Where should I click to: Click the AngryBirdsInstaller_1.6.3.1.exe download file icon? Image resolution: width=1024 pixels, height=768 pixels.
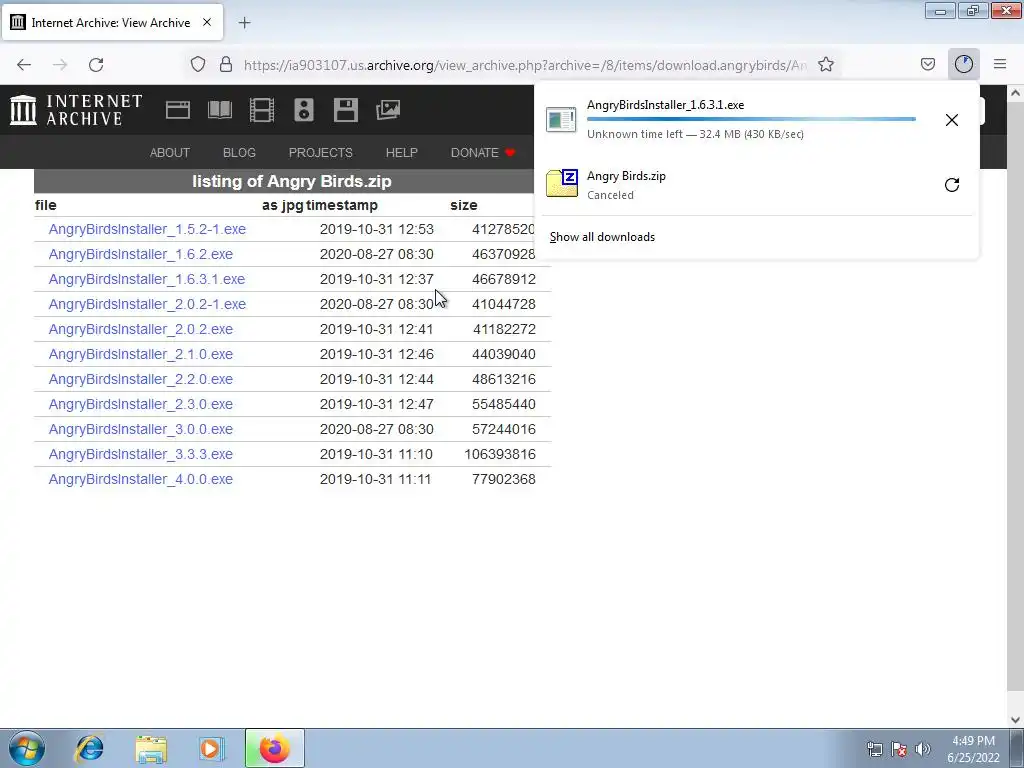(561, 120)
